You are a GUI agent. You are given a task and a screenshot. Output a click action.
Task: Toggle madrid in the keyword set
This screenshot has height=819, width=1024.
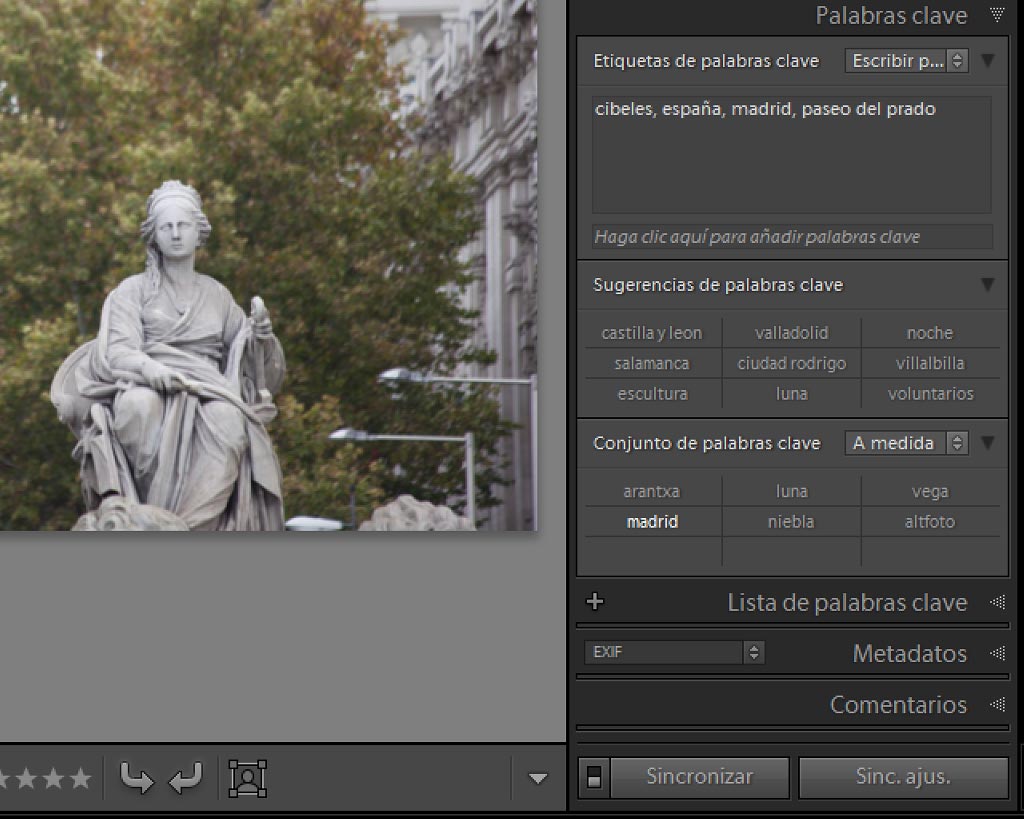click(652, 522)
